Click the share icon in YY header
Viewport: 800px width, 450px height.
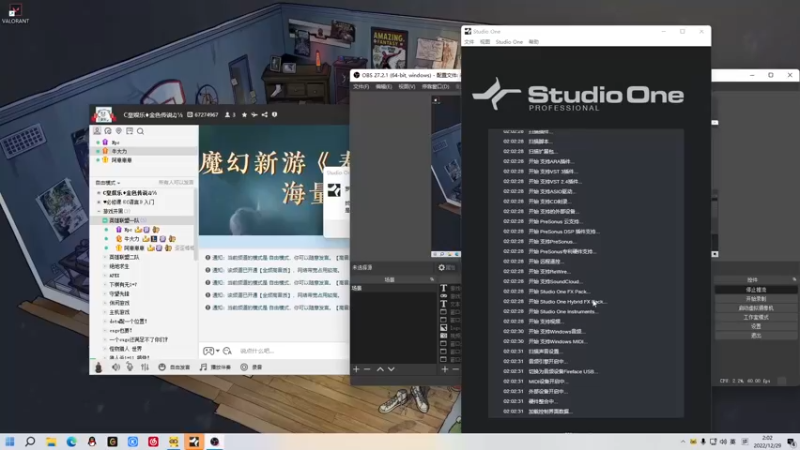point(264,115)
